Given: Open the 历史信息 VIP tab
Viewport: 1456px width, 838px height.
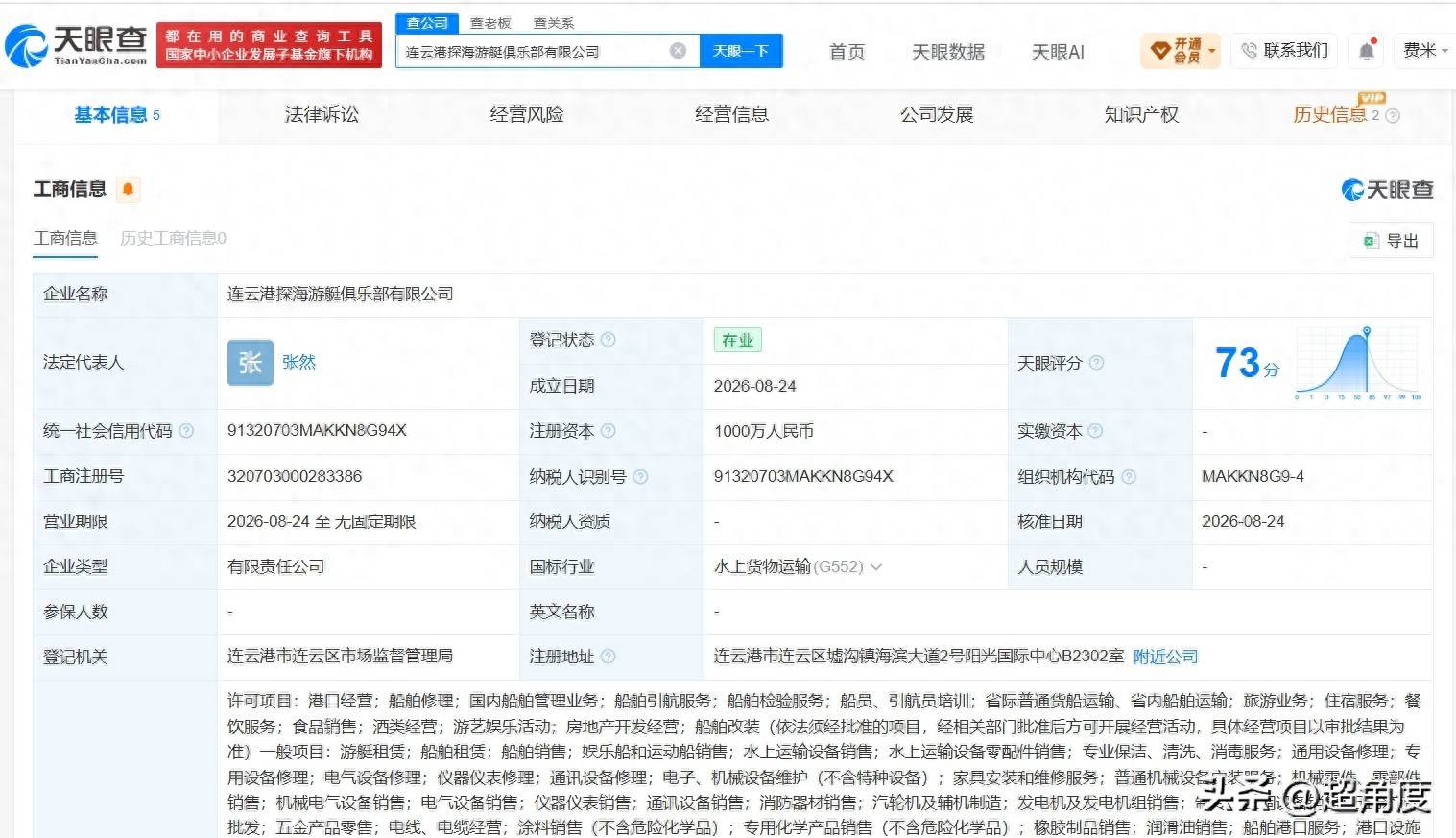Looking at the screenshot, I should tap(1329, 115).
